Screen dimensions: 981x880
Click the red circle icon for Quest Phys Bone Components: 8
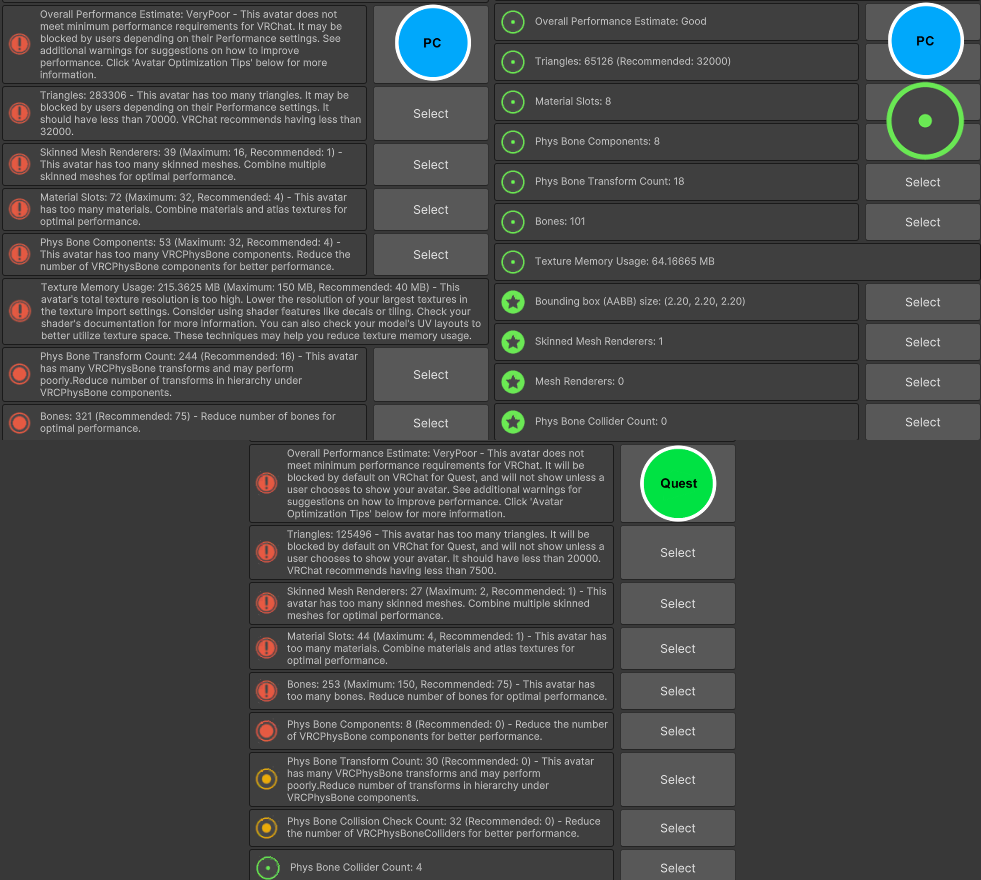pos(267,731)
